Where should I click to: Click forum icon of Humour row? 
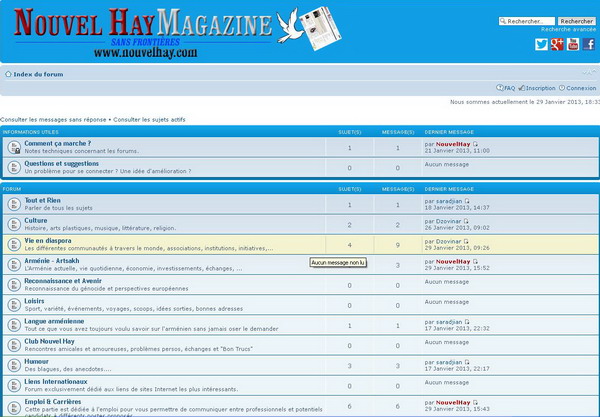(14, 365)
